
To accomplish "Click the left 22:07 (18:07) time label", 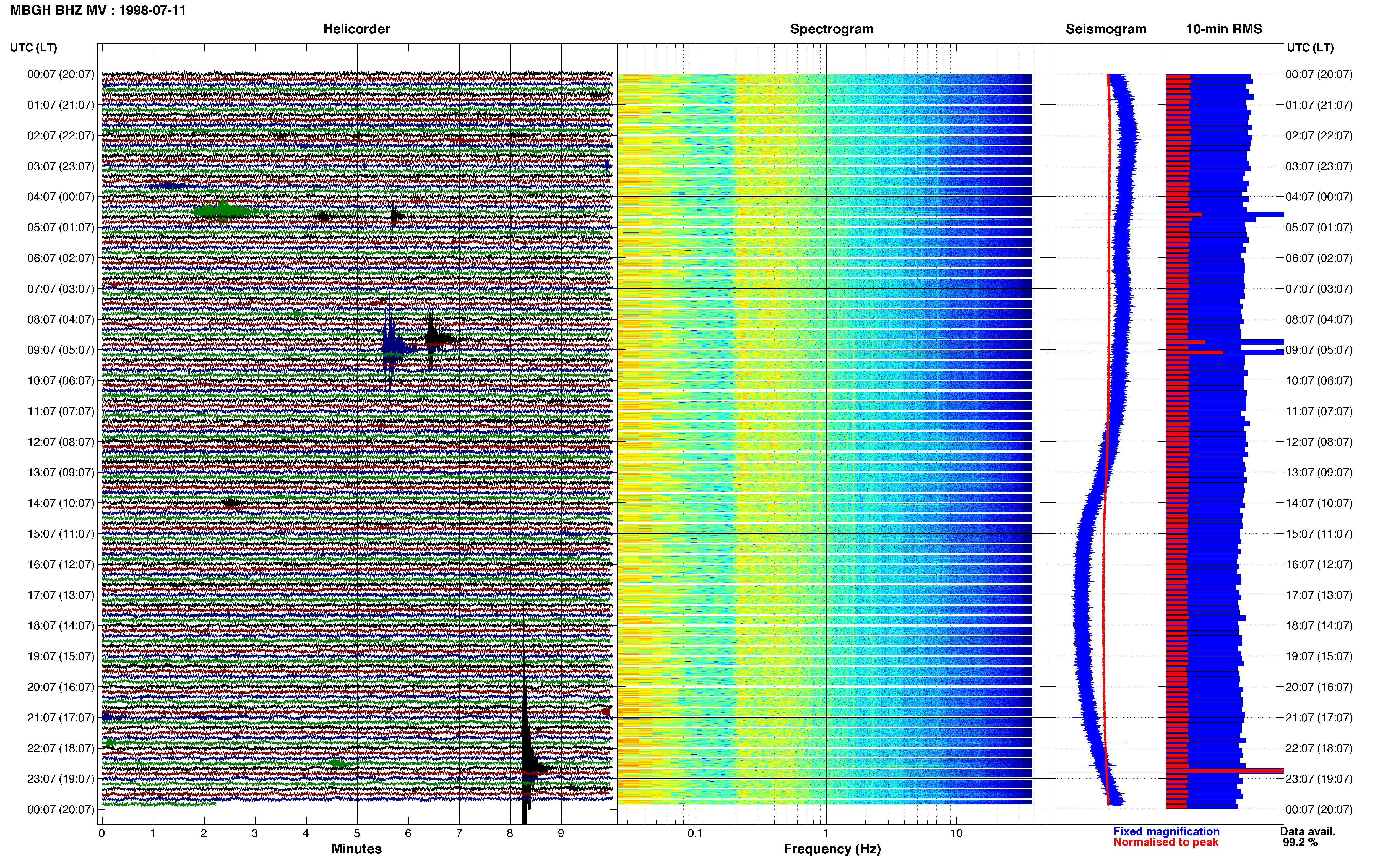I will pos(61,748).
